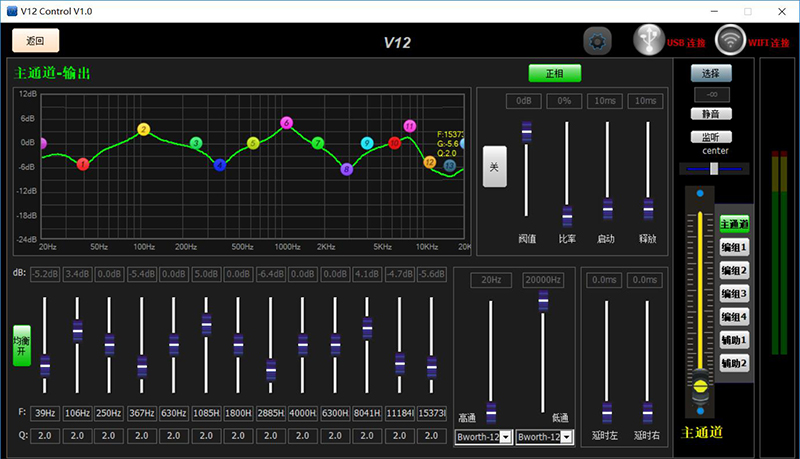Toggle the green 均衡开 equalizer switch
This screenshot has height=459, width=800.
(x=21, y=345)
